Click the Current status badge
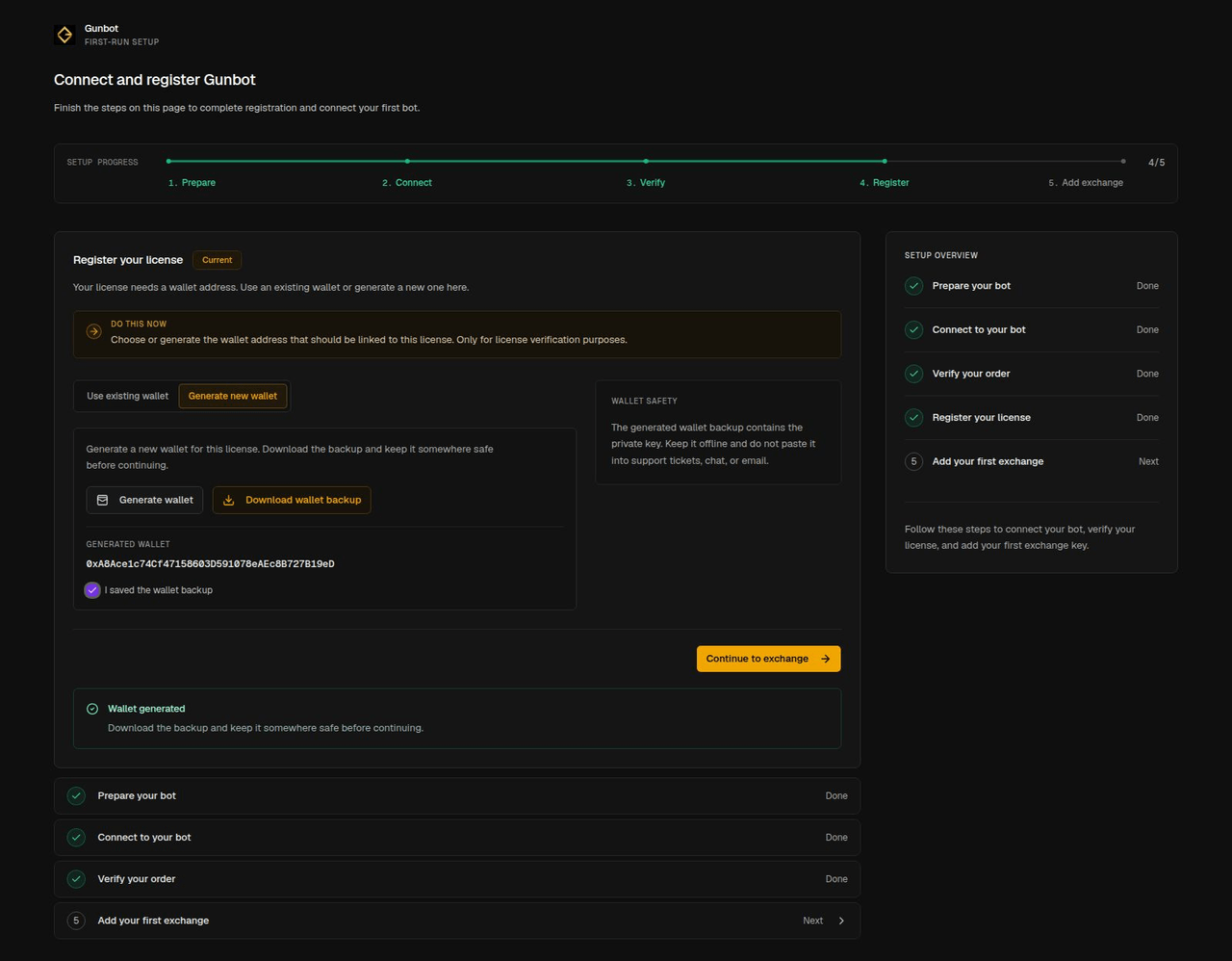 [x=217, y=260]
